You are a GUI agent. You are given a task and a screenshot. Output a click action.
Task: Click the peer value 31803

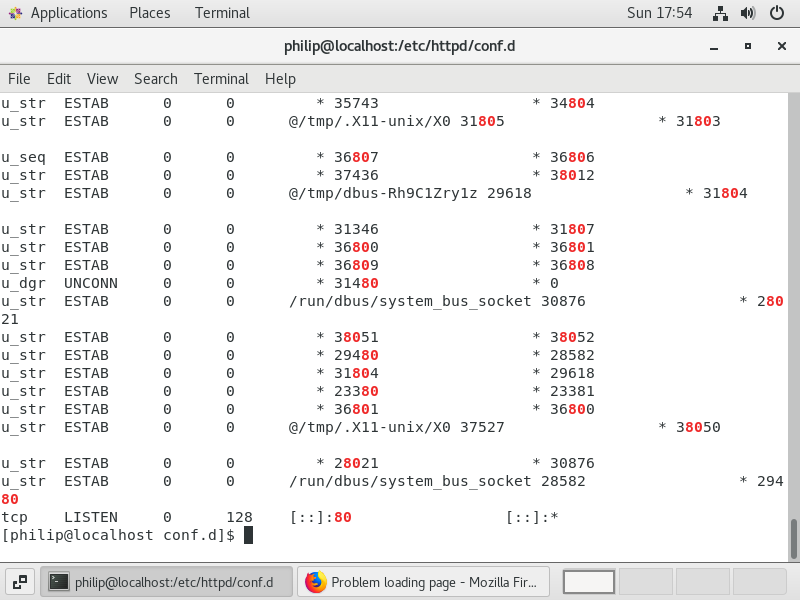coord(698,121)
